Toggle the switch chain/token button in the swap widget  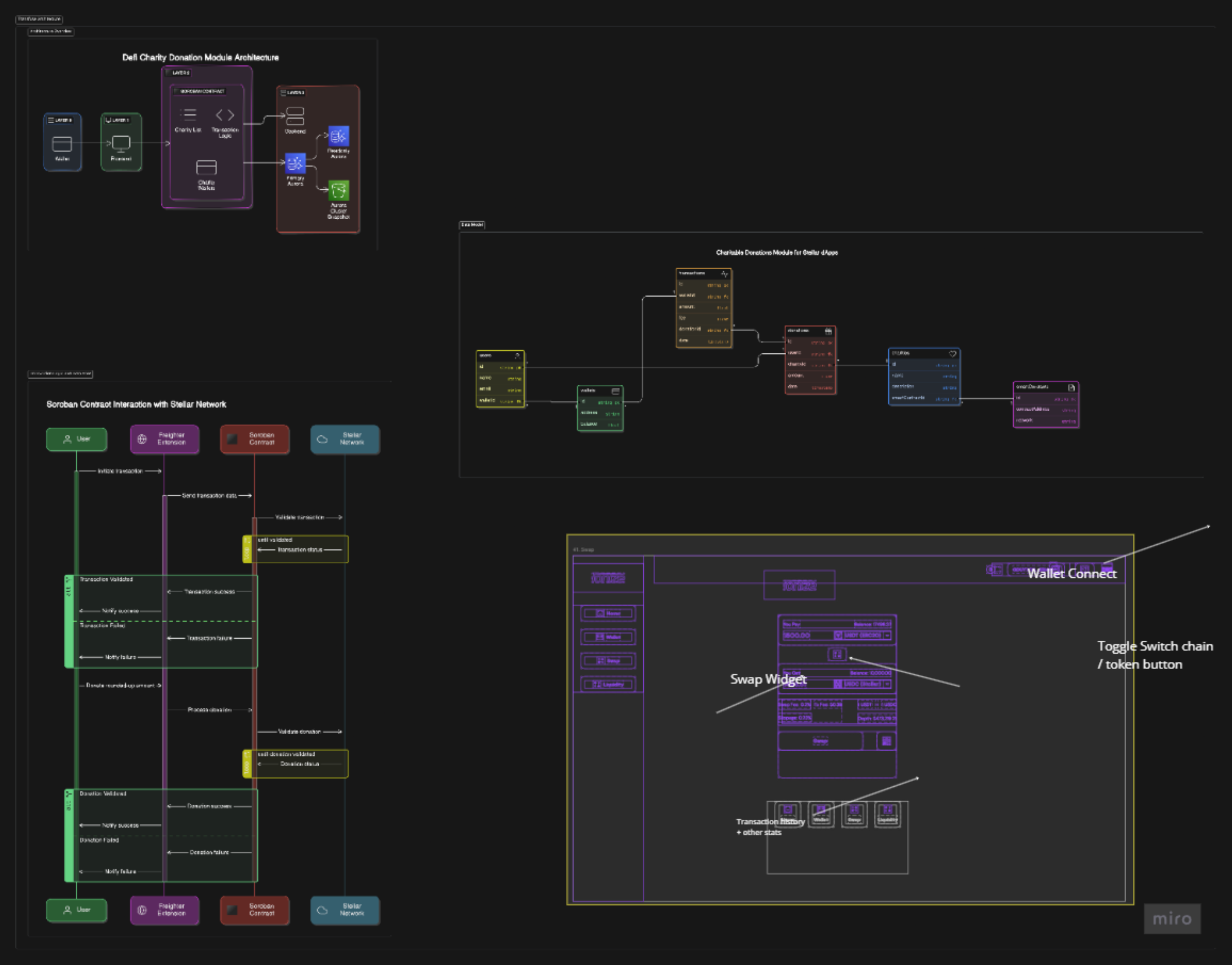click(x=837, y=654)
